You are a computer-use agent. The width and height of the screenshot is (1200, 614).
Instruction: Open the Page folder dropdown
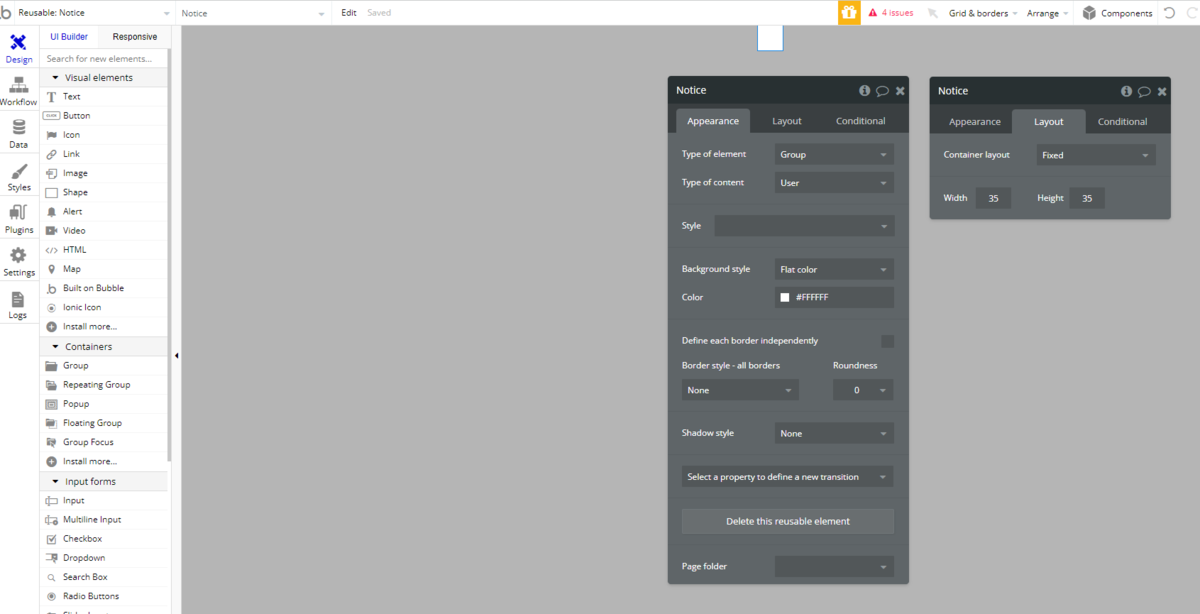coord(834,567)
